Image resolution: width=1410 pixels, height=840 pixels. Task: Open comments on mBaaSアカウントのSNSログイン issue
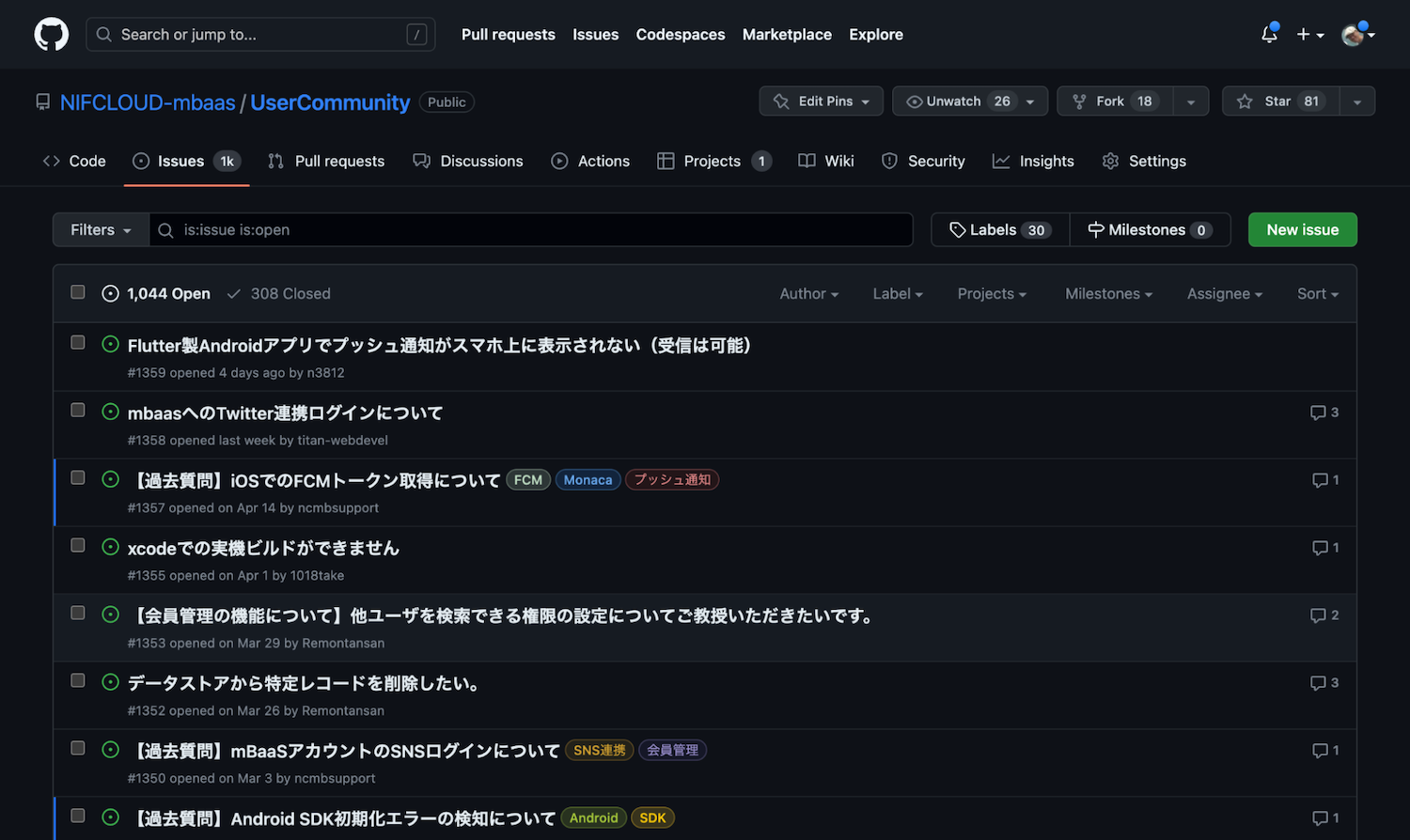click(1325, 751)
